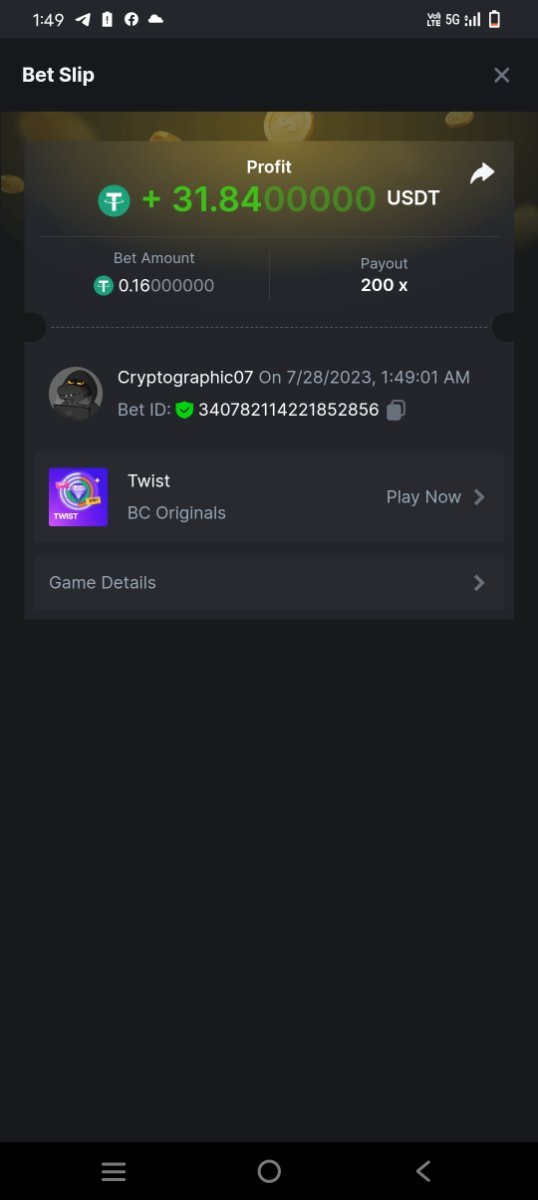Tap the chevron next to Play Now
538x1200 pixels.
pos(479,497)
